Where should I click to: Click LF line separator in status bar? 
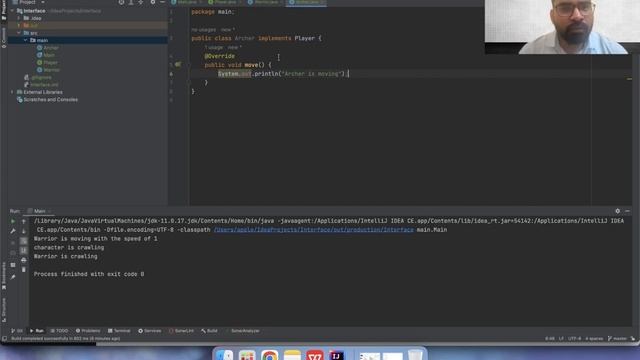tap(561, 338)
